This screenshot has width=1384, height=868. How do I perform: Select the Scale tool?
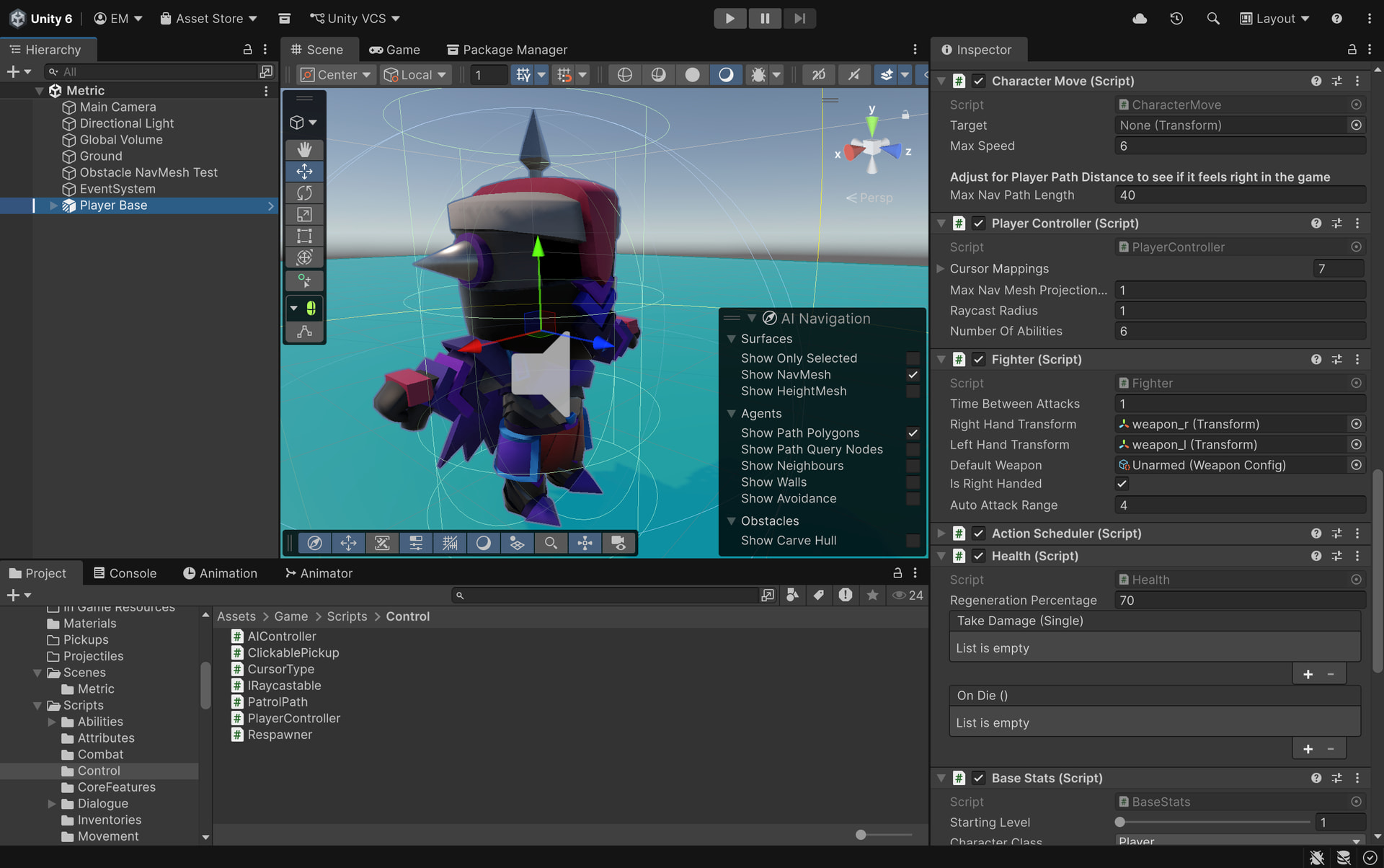(304, 214)
